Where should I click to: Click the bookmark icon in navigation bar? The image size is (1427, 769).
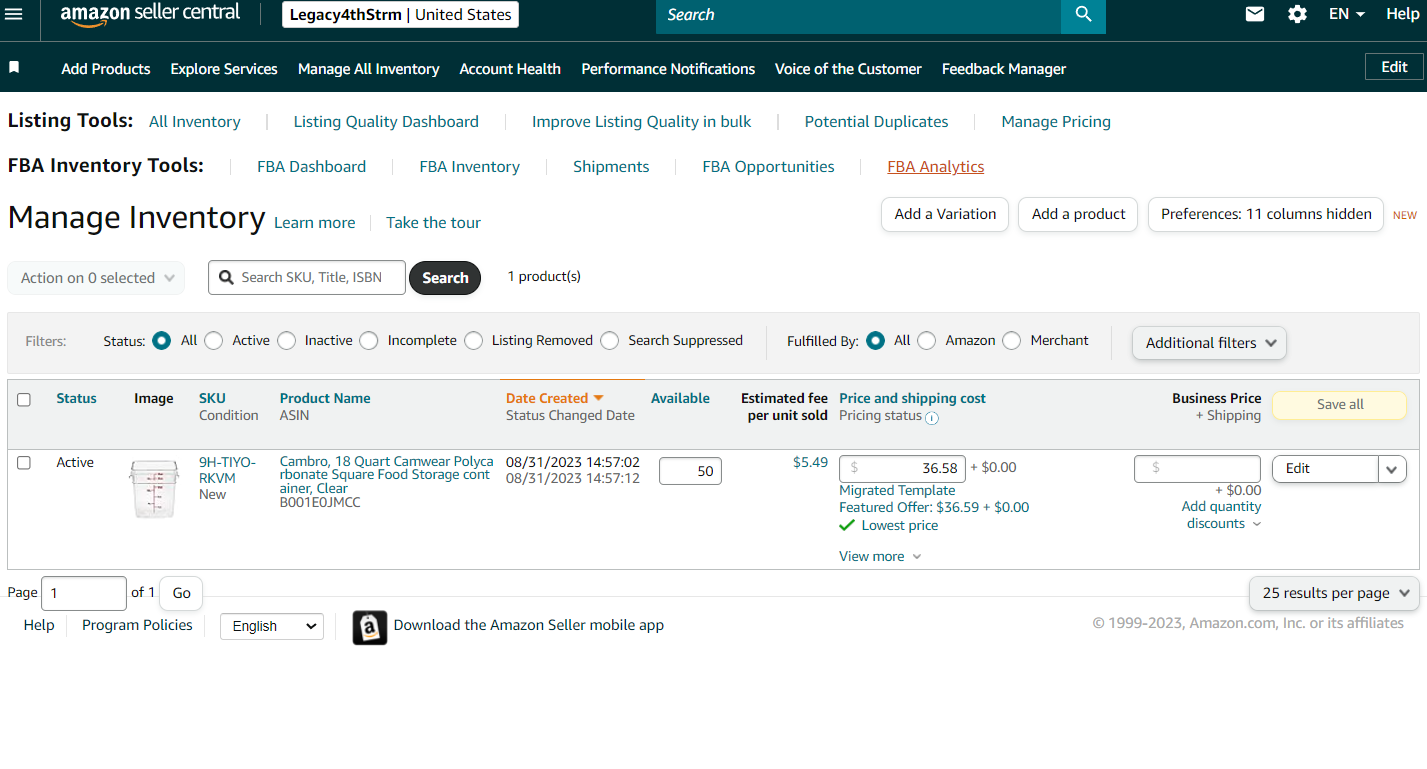(14, 67)
